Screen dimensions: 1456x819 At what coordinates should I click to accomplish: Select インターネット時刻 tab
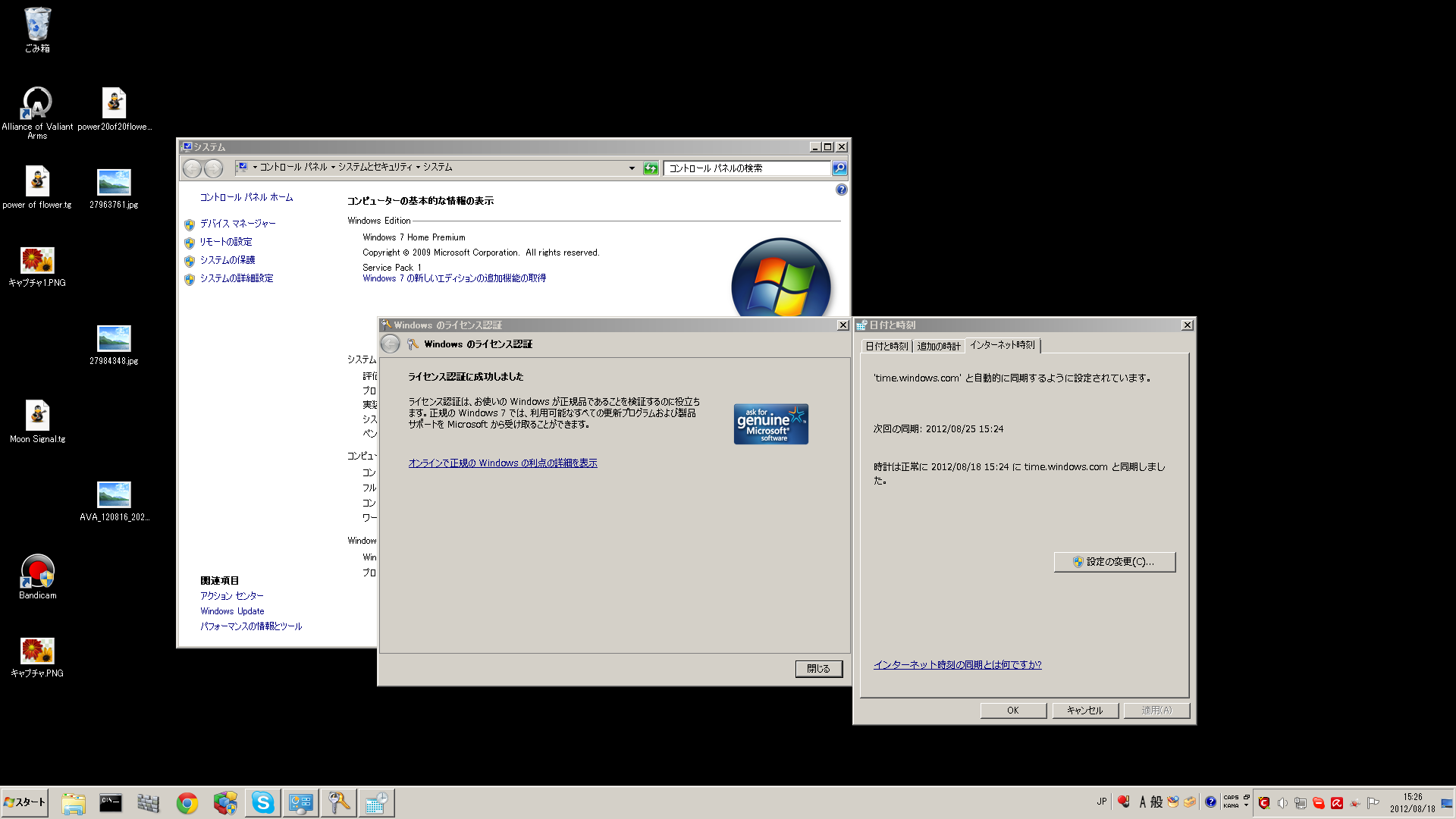[x=1002, y=345]
